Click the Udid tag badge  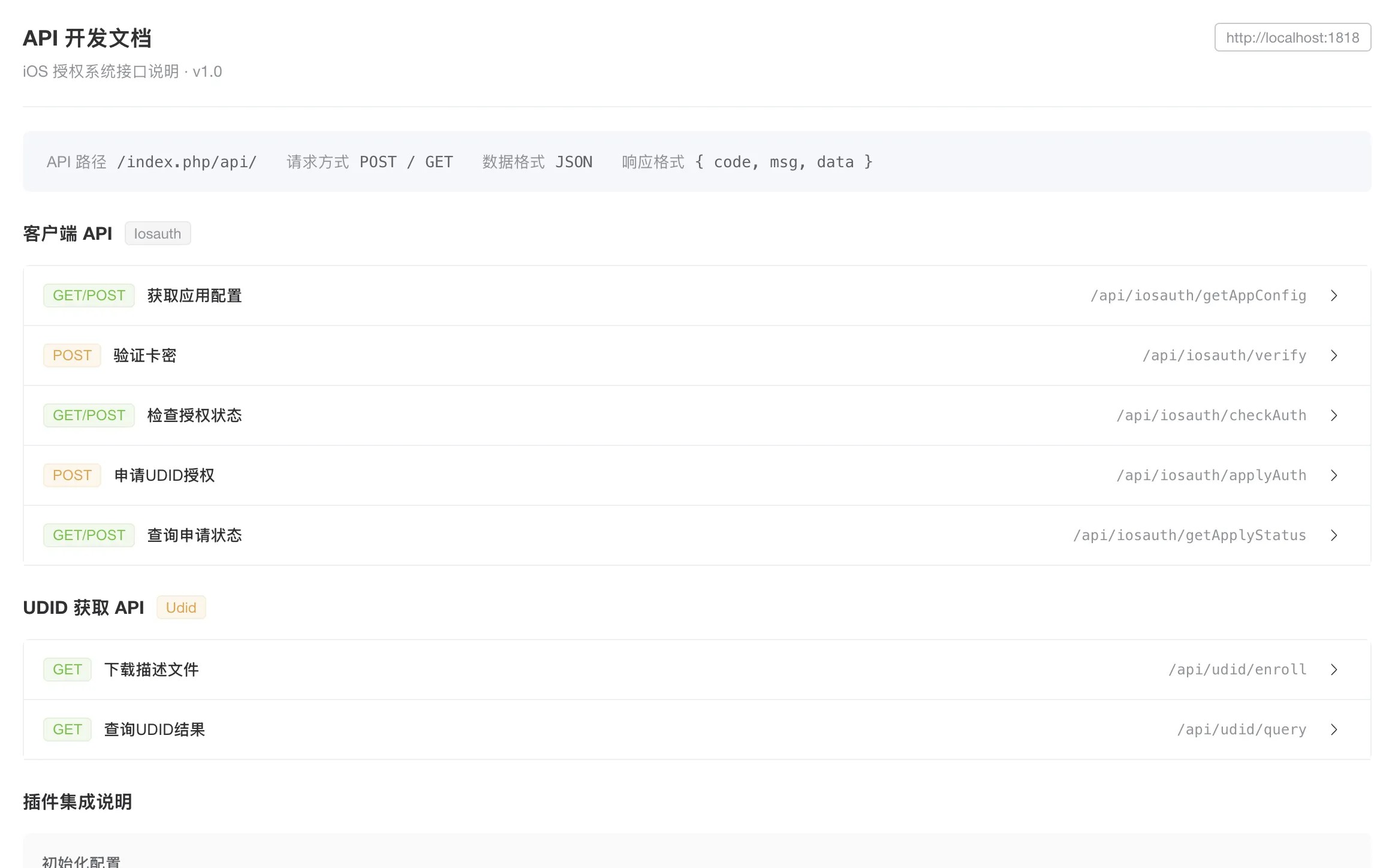(x=180, y=608)
